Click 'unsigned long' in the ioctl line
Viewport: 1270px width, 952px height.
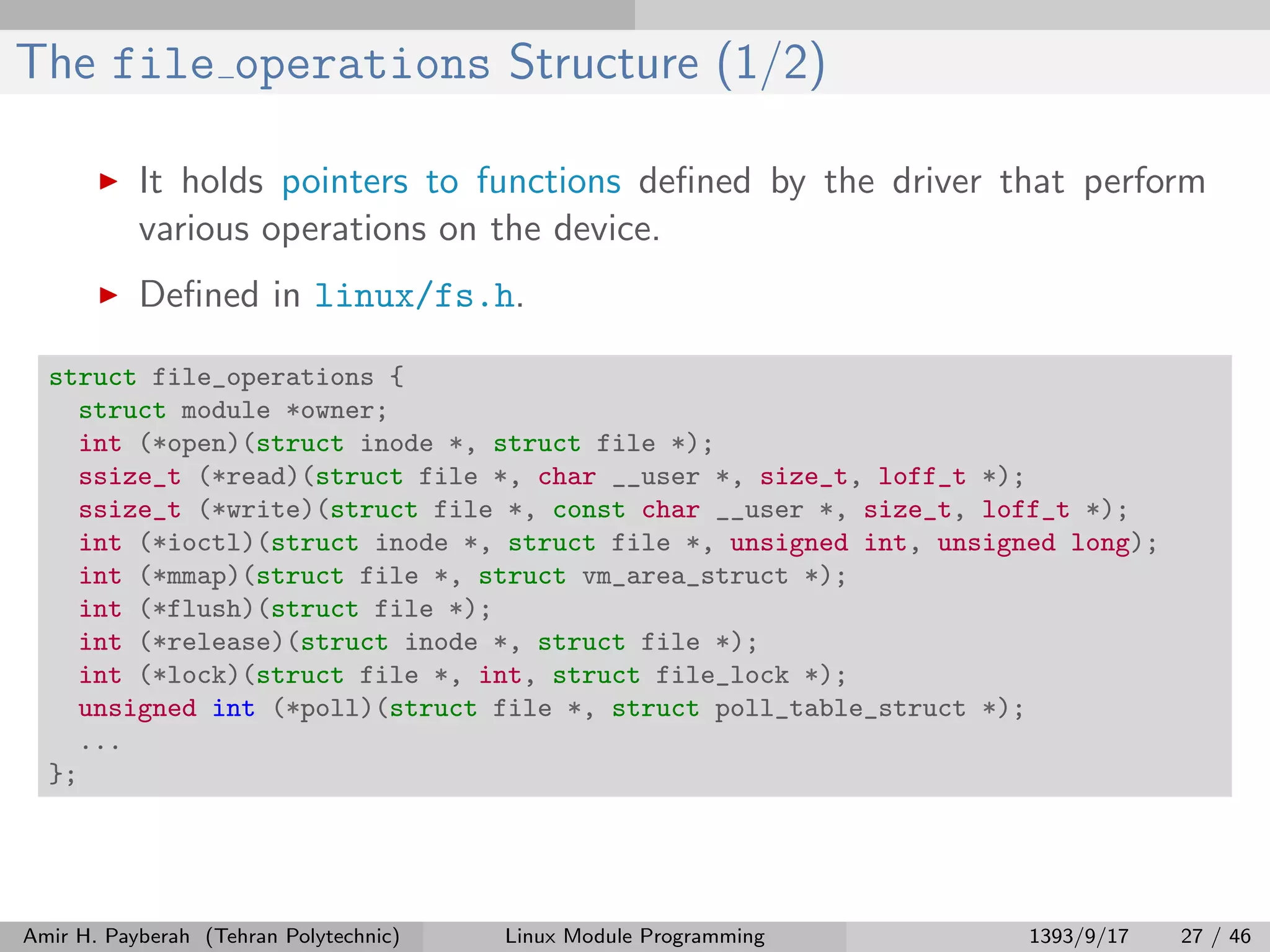click(1034, 544)
